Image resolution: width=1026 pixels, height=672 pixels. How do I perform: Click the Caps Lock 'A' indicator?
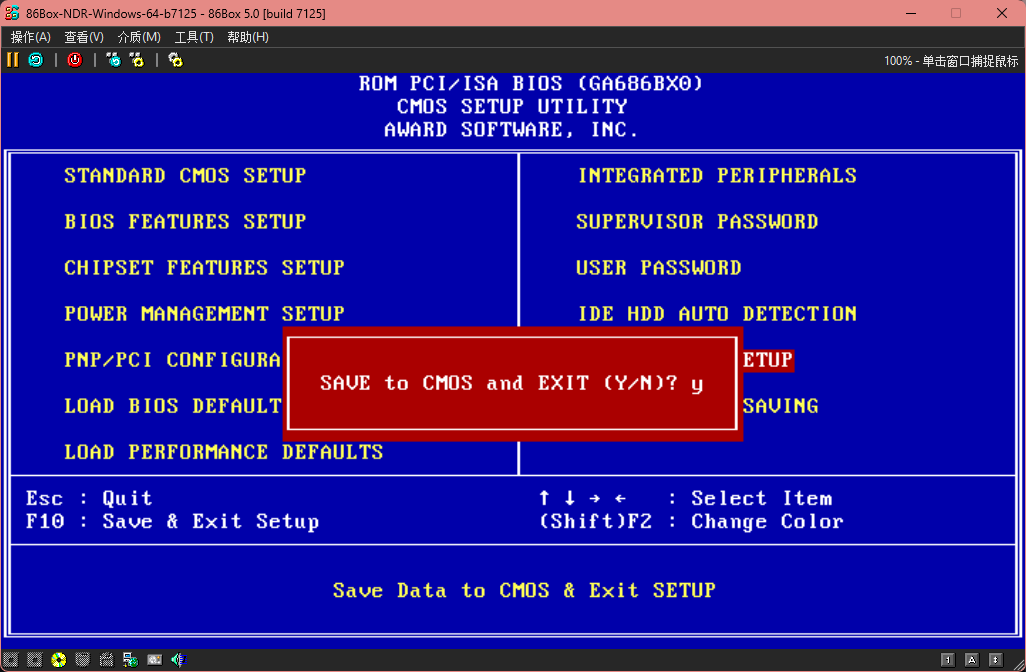972,660
